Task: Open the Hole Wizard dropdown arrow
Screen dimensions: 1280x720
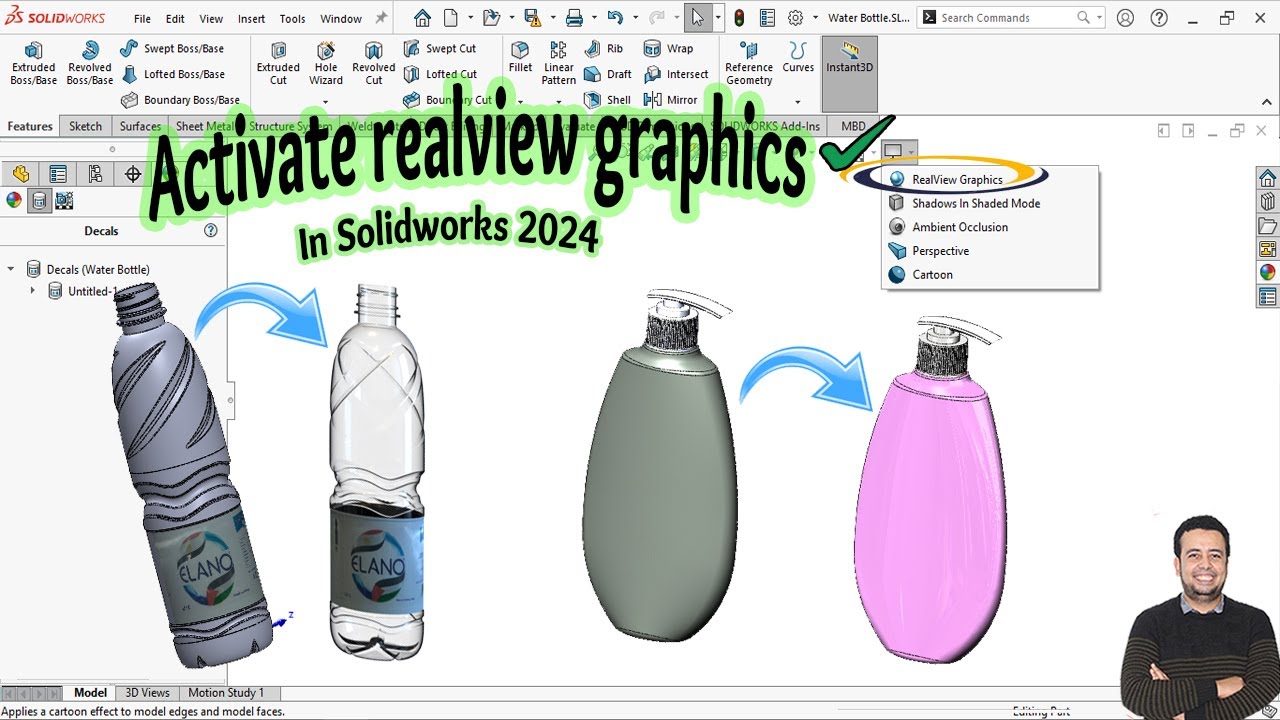Action: pos(326,102)
